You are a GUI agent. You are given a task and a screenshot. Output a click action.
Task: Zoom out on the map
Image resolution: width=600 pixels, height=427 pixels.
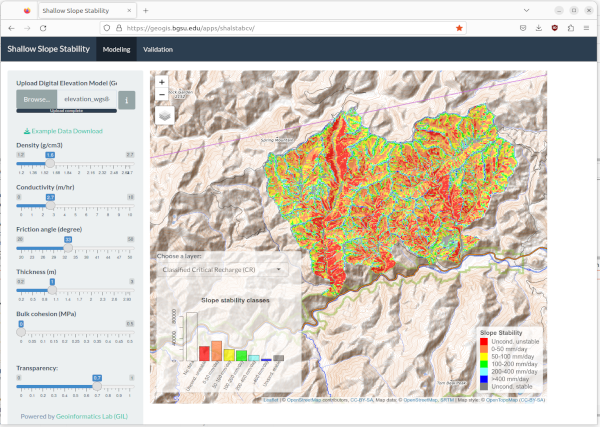coord(163,96)
